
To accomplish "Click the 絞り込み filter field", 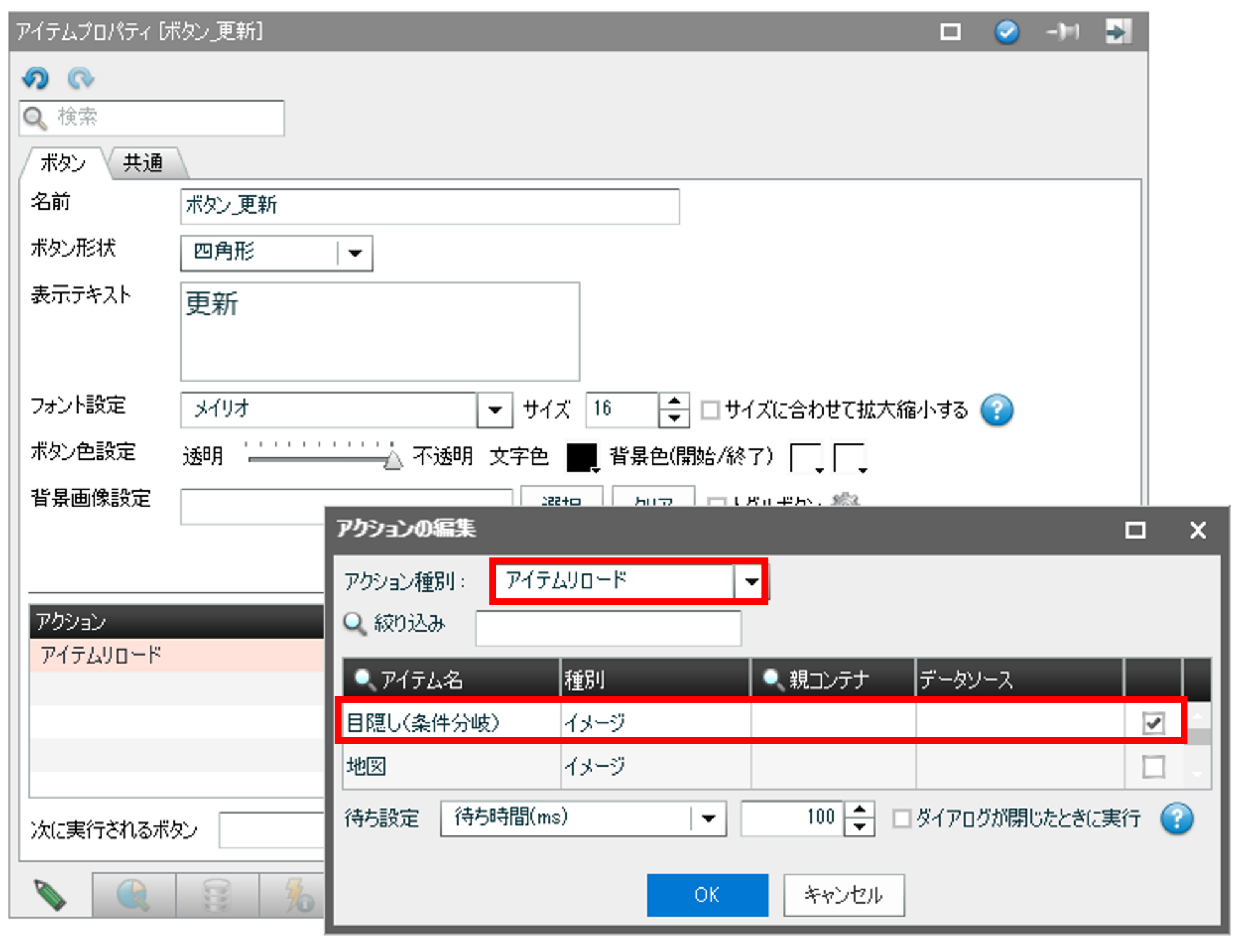I will 608,627.
